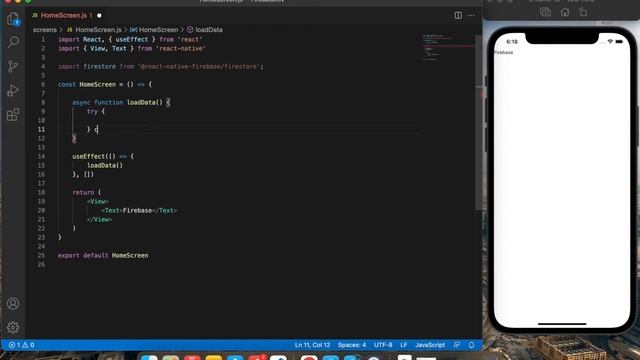
Task: Click the HomeScreen.js breadcrumb item
Action: pyautogui.click(x=95, y=30)
